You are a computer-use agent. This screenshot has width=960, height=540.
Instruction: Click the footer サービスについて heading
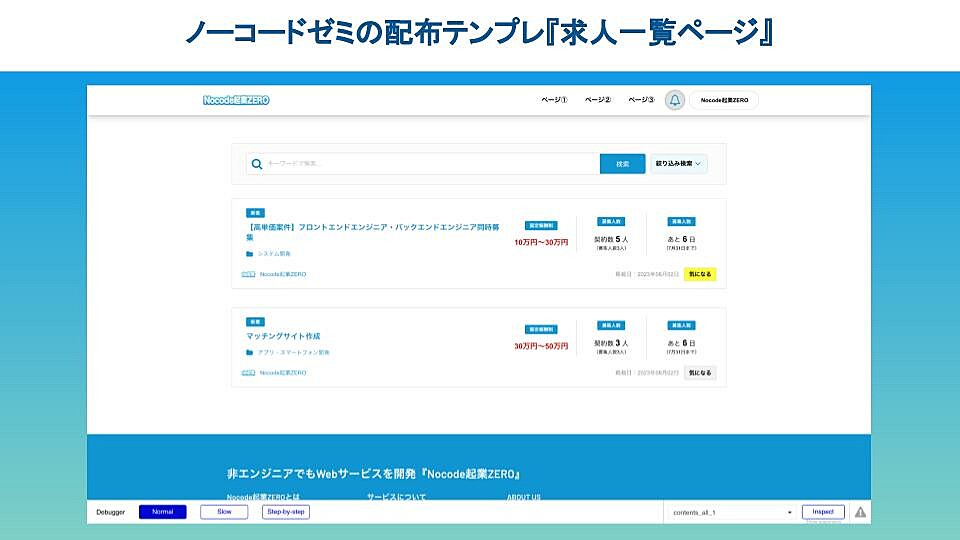[396, 497]
